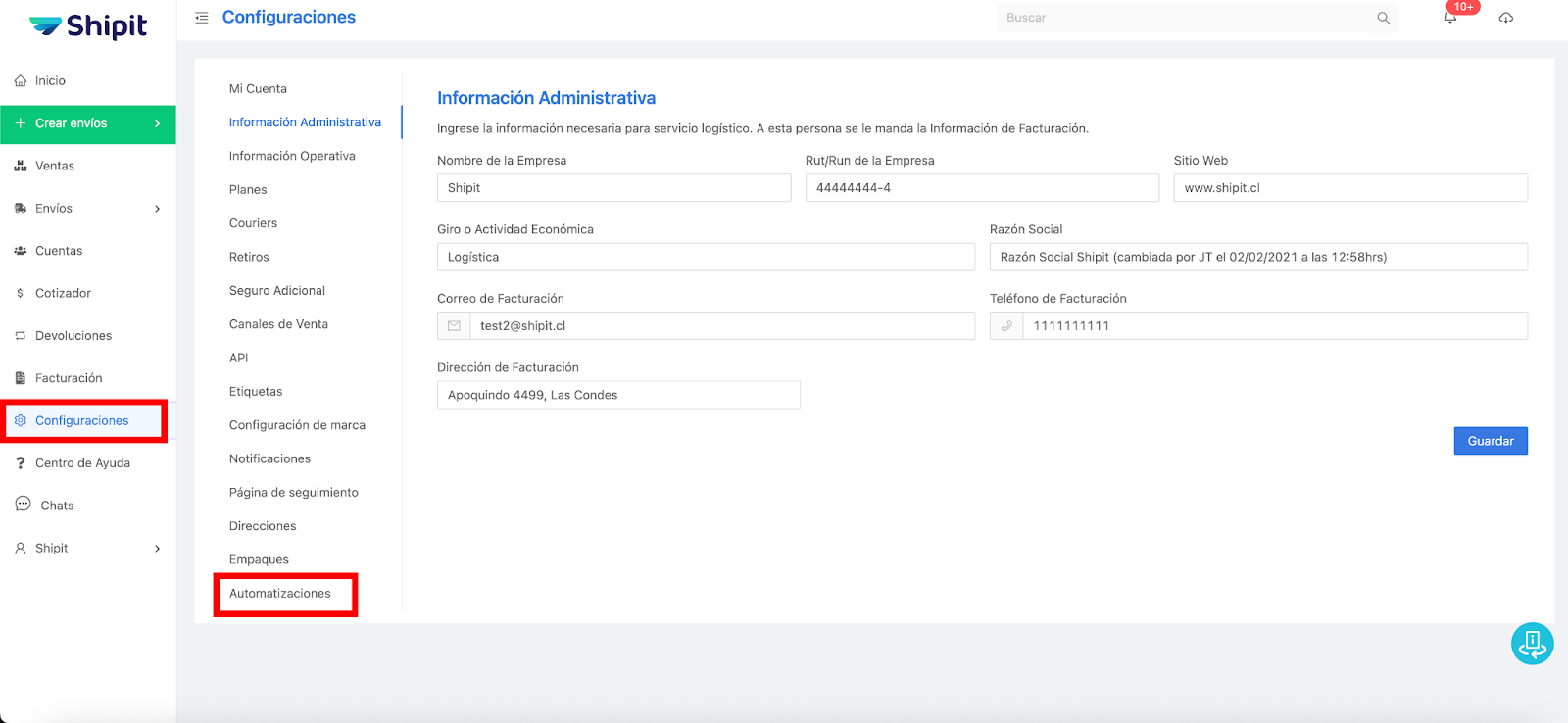
Task: Toggle the sidebar collapse menu icon
Action: click(202, 18)
